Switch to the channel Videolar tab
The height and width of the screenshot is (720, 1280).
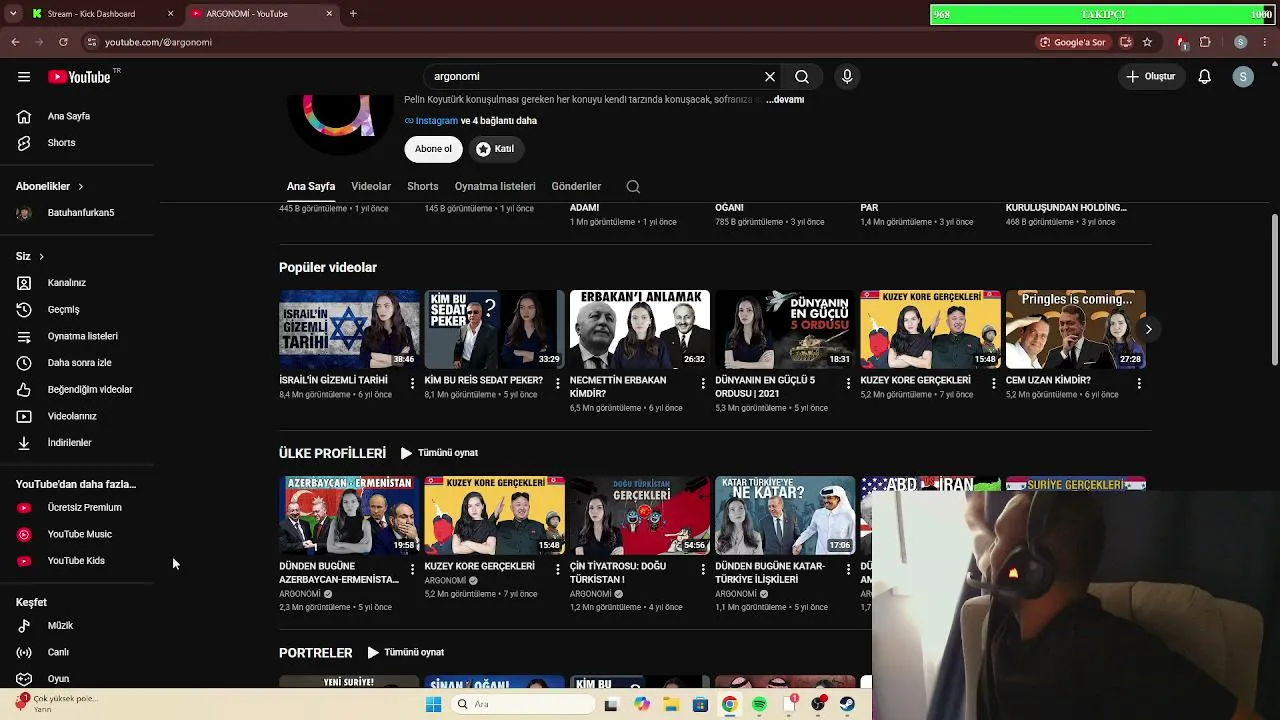[x=371, y=187]
